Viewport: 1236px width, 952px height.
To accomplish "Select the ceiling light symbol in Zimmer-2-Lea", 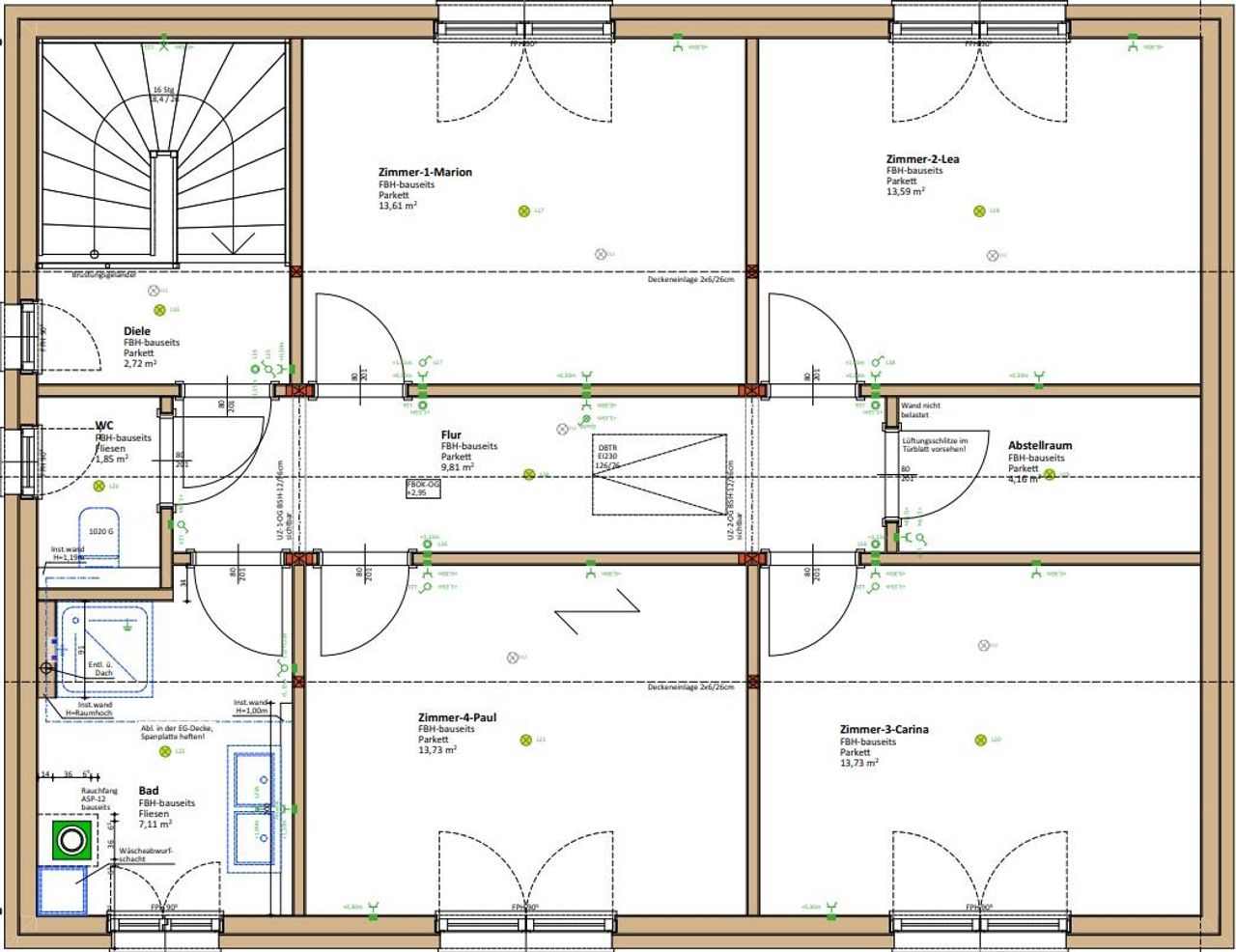I will coord(979,210).
